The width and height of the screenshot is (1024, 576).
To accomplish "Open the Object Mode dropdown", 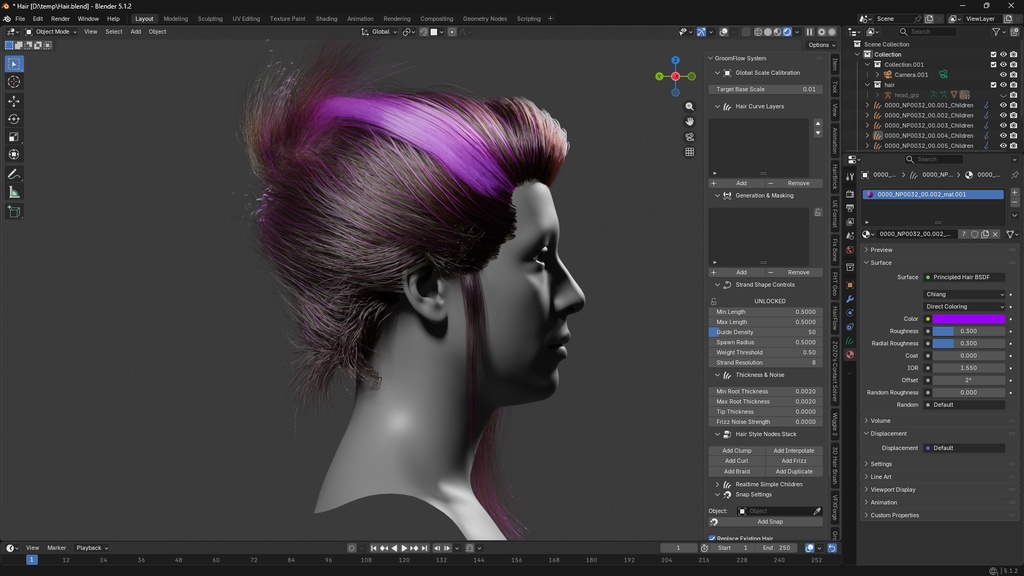I will [x=51, y=32].
